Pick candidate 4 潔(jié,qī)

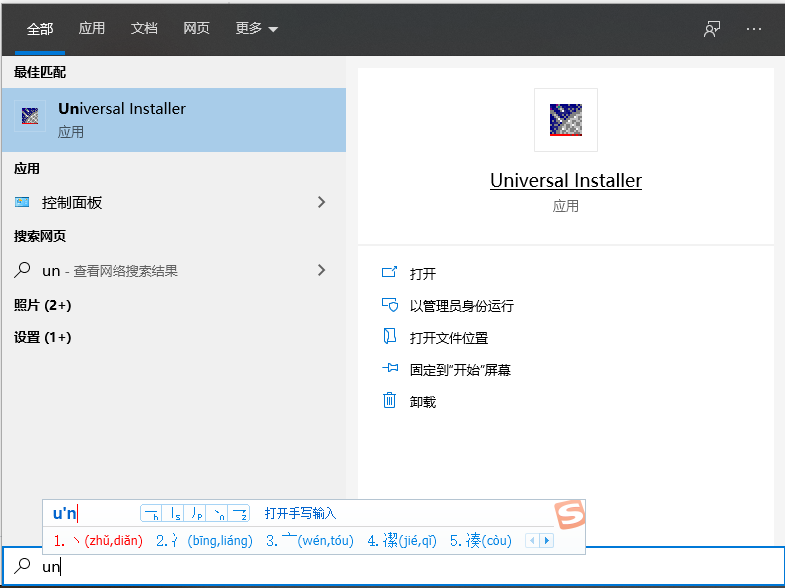pyautogui.click(x=402, y=540)
